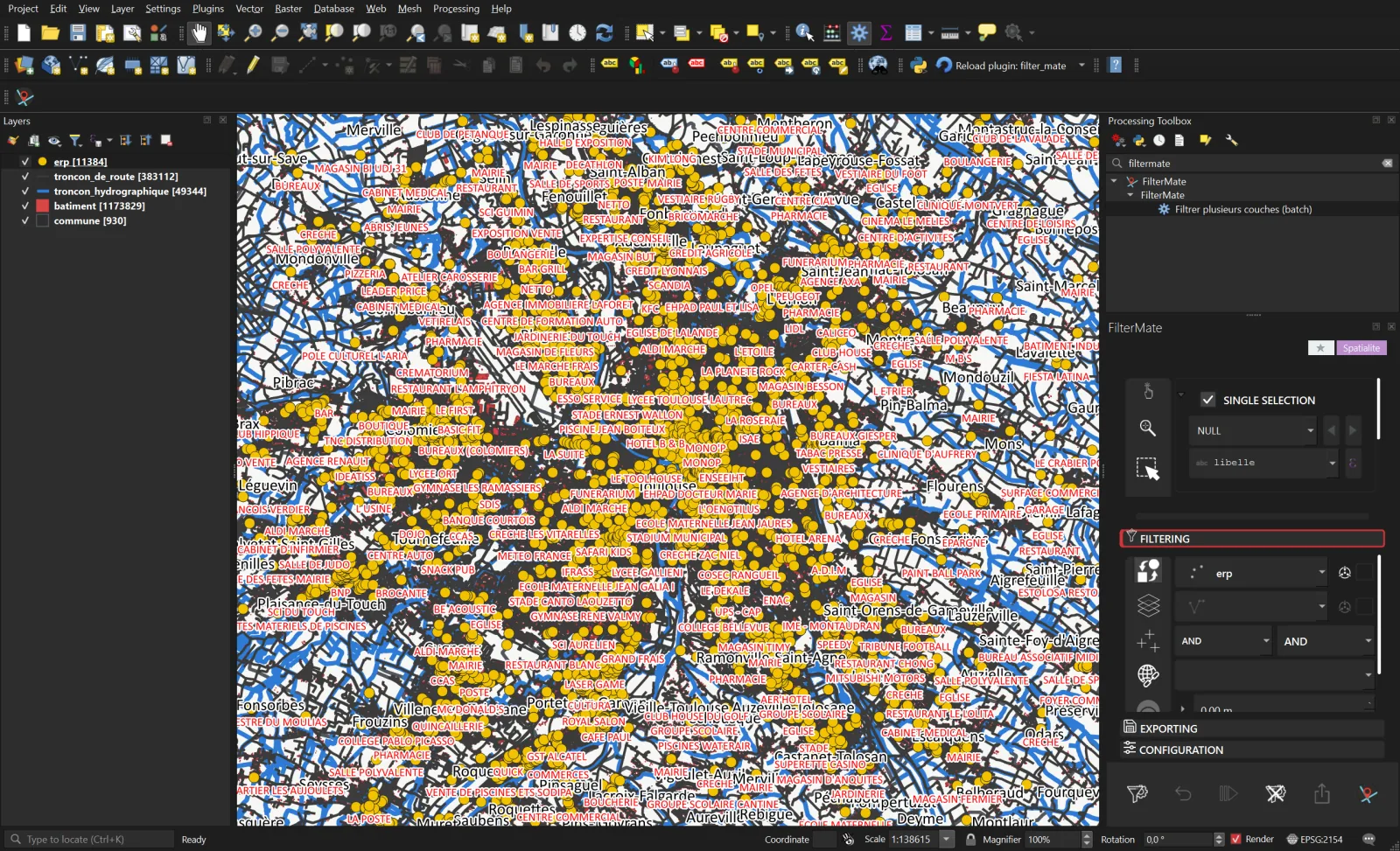Viewport: 1400px width, 851px height.
Task: Toggle visibility of the batiment layer
Action: (25, 206)
